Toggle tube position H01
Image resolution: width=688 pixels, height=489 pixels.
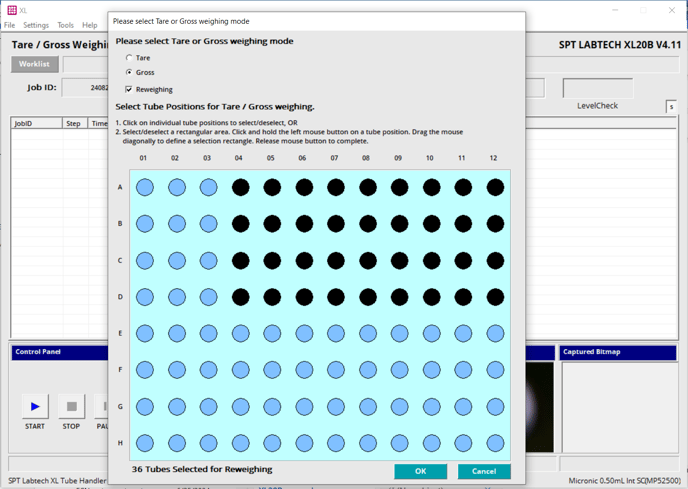coord(145,443)
